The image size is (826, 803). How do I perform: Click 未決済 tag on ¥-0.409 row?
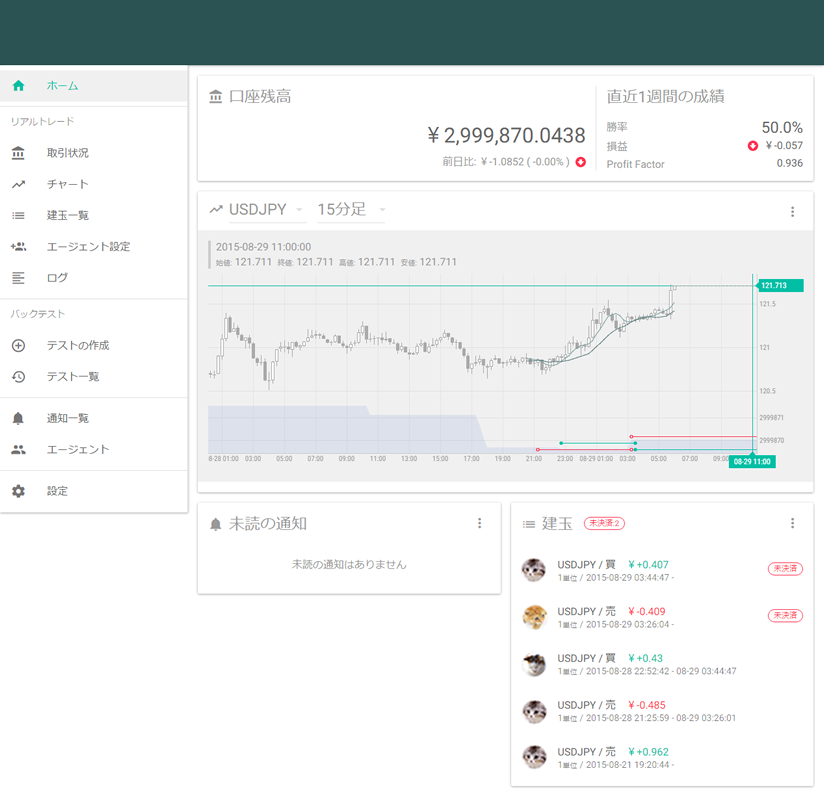785,615
